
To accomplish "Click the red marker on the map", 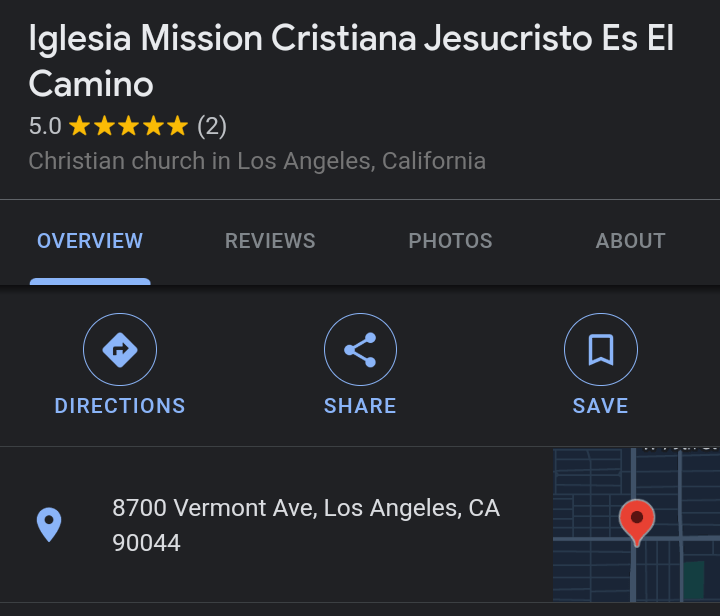I will (x=636, y=520).
